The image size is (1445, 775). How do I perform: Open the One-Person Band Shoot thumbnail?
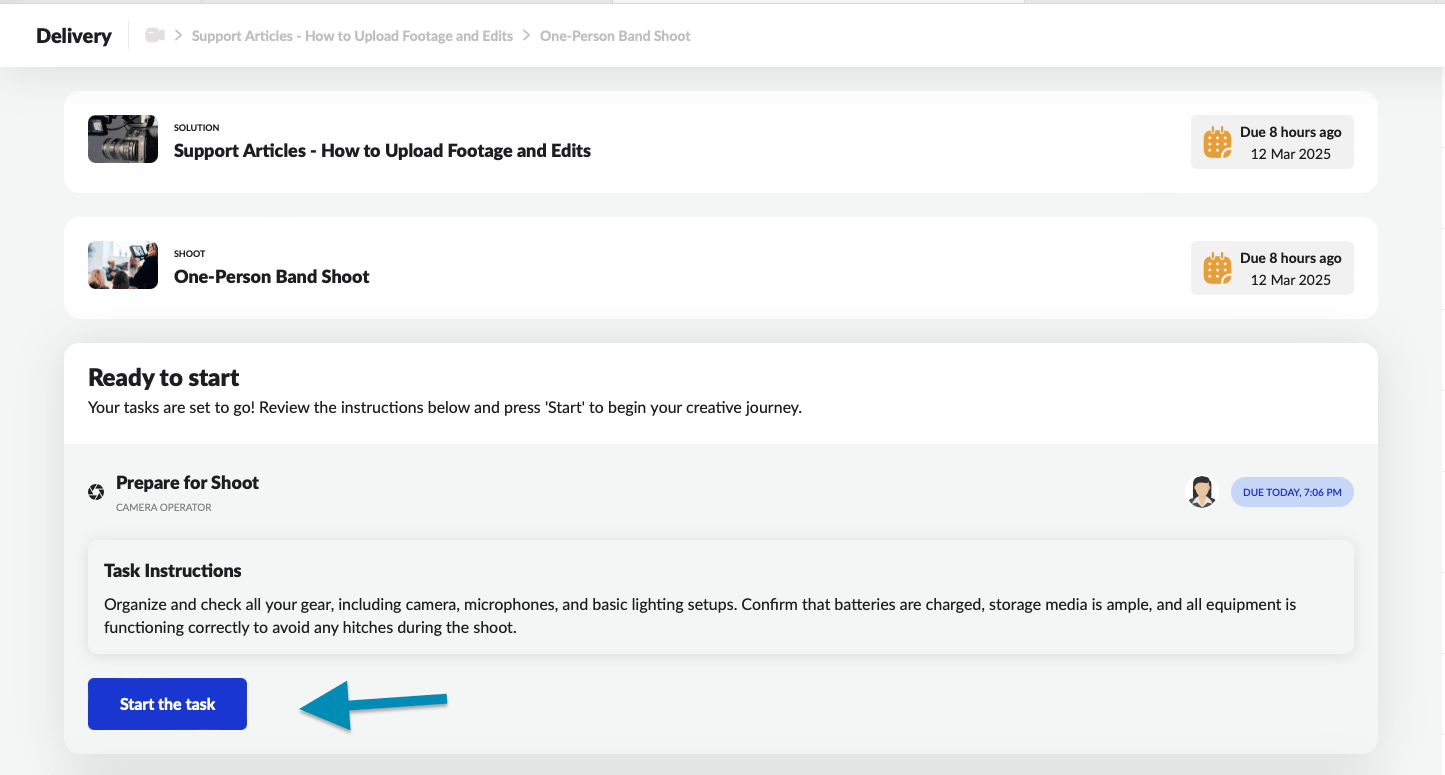coord(123,265)
